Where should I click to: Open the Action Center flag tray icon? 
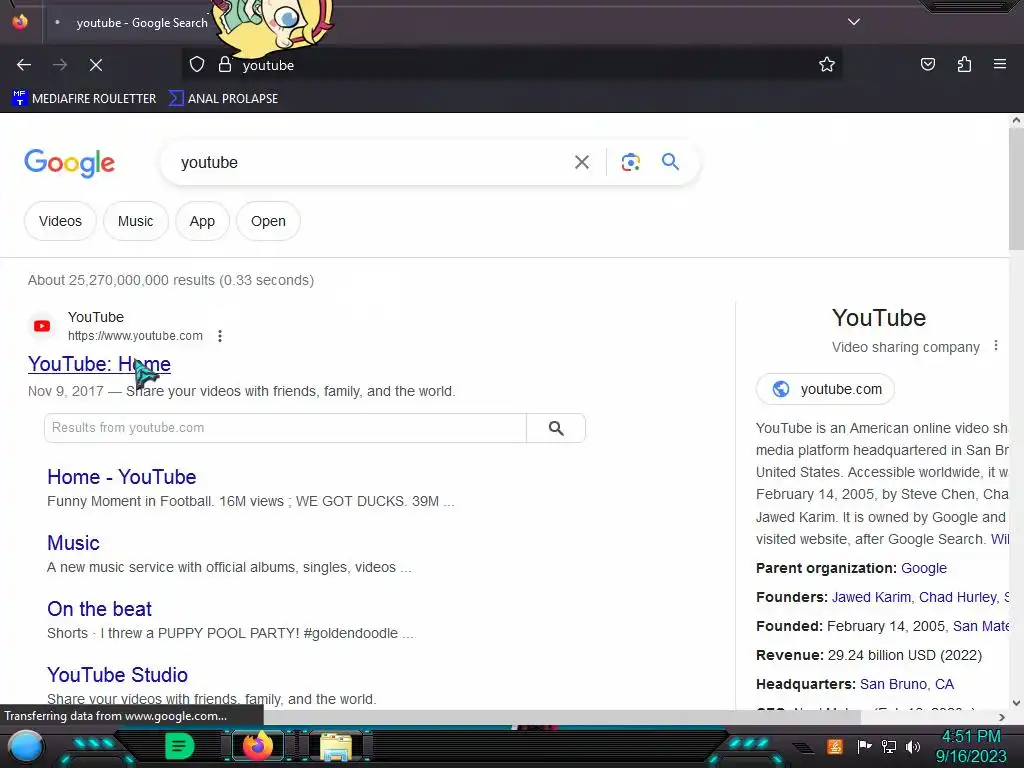(x=864, y=746)
